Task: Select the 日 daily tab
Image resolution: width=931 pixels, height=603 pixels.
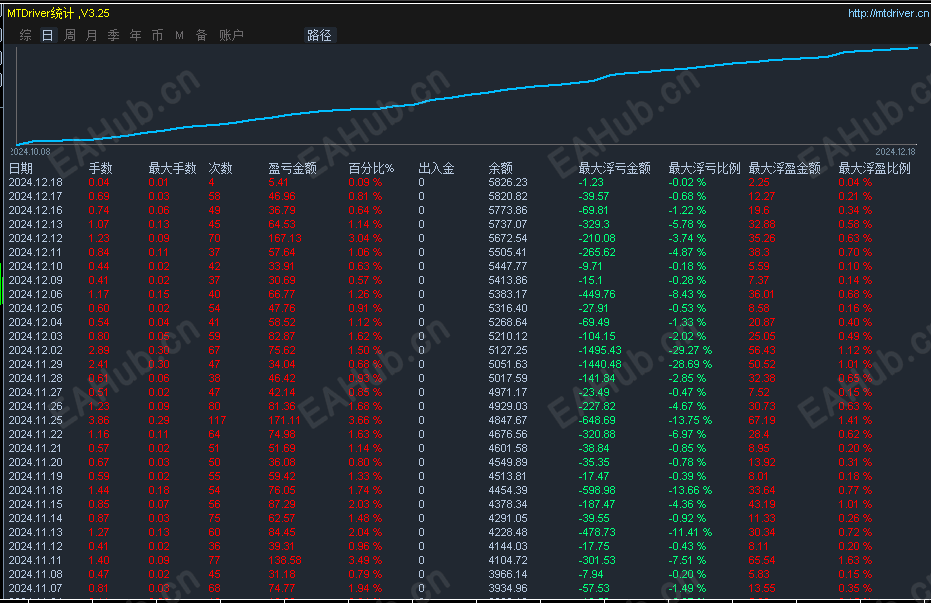Action: pos(48,35)
